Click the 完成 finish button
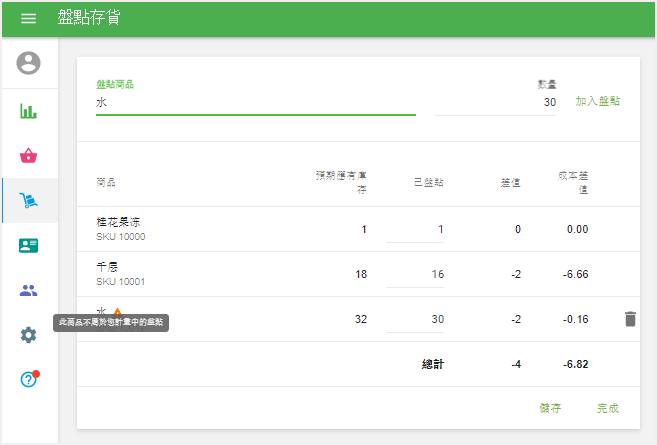 607,408
